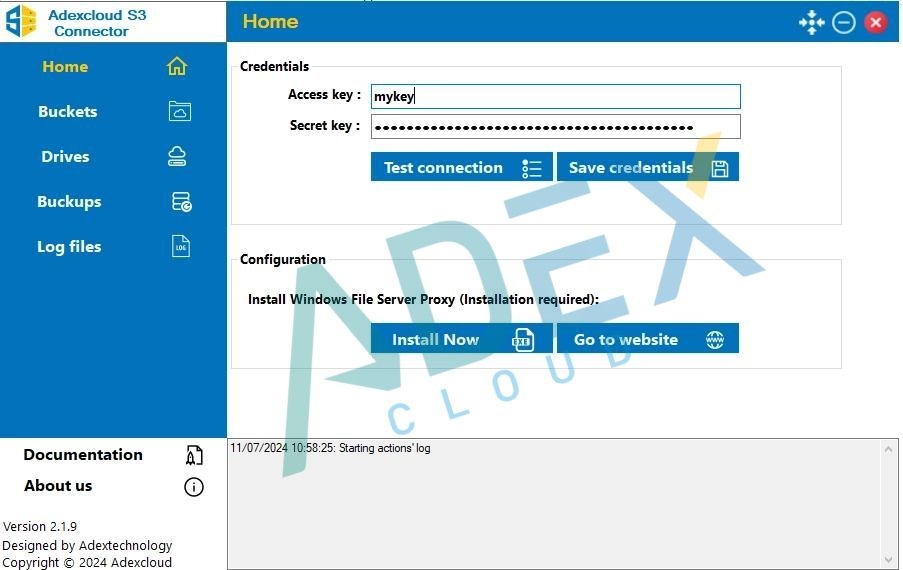Click the Log files document icon
The height and width of the screenshot is (570, 903).
(181, 246)
